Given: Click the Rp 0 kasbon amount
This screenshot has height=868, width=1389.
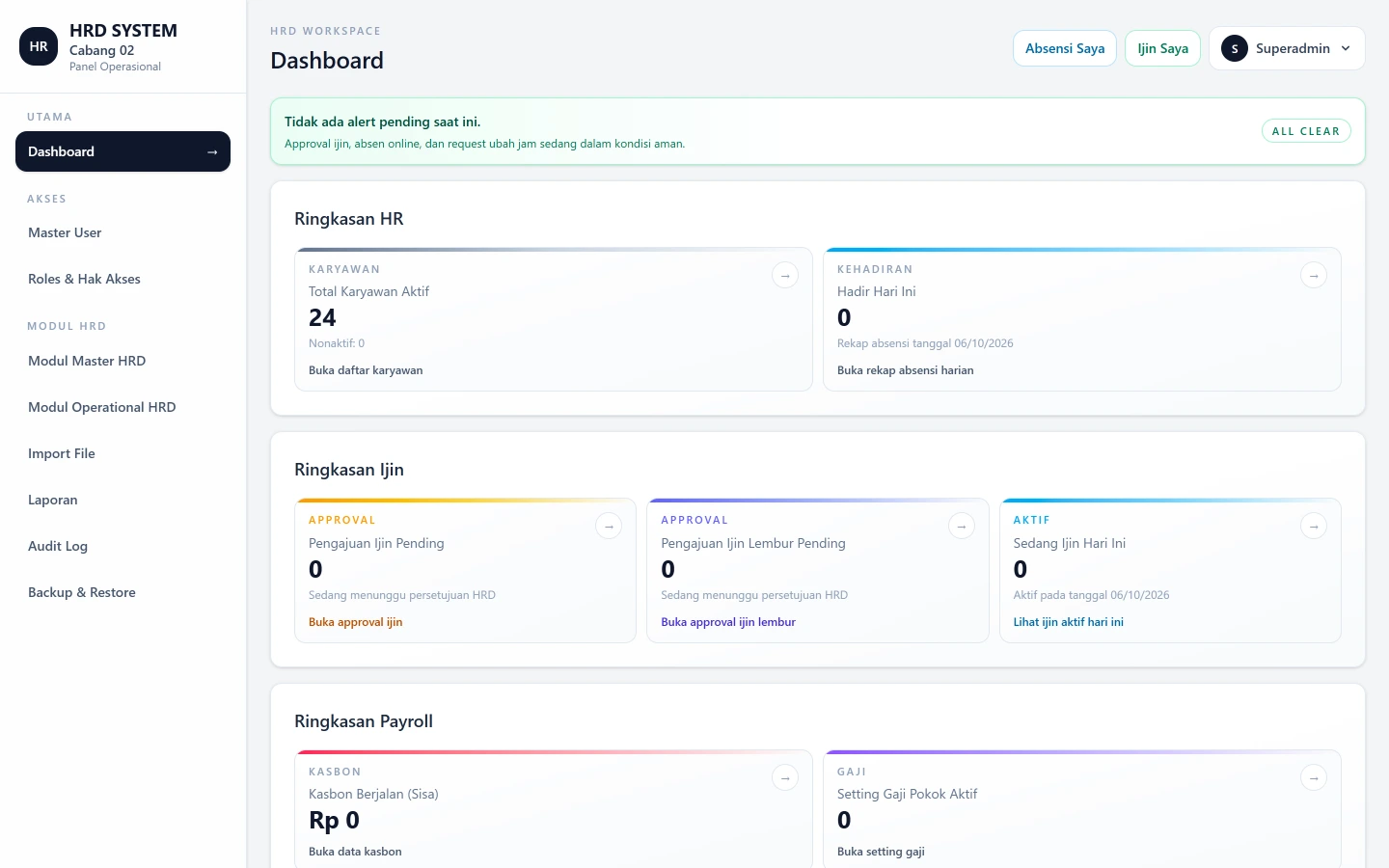Looking at the screenshot, I should tap(334, 820).
